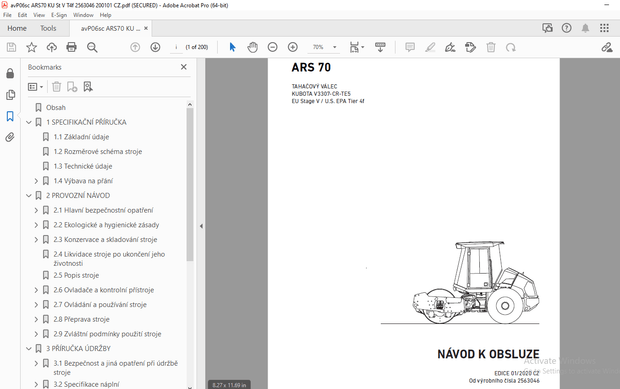The width and height of the screenshot is (620, 389).
Task: Open the security lock panel
Action: (x=10, y=73)
